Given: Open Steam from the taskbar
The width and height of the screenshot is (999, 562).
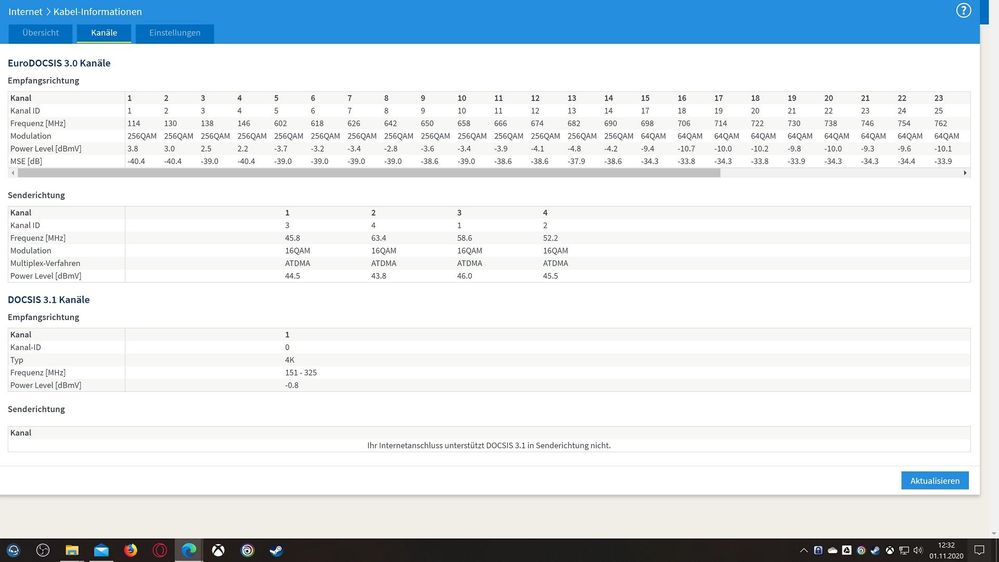Looking at the screenshot, I should click(277, 550).
